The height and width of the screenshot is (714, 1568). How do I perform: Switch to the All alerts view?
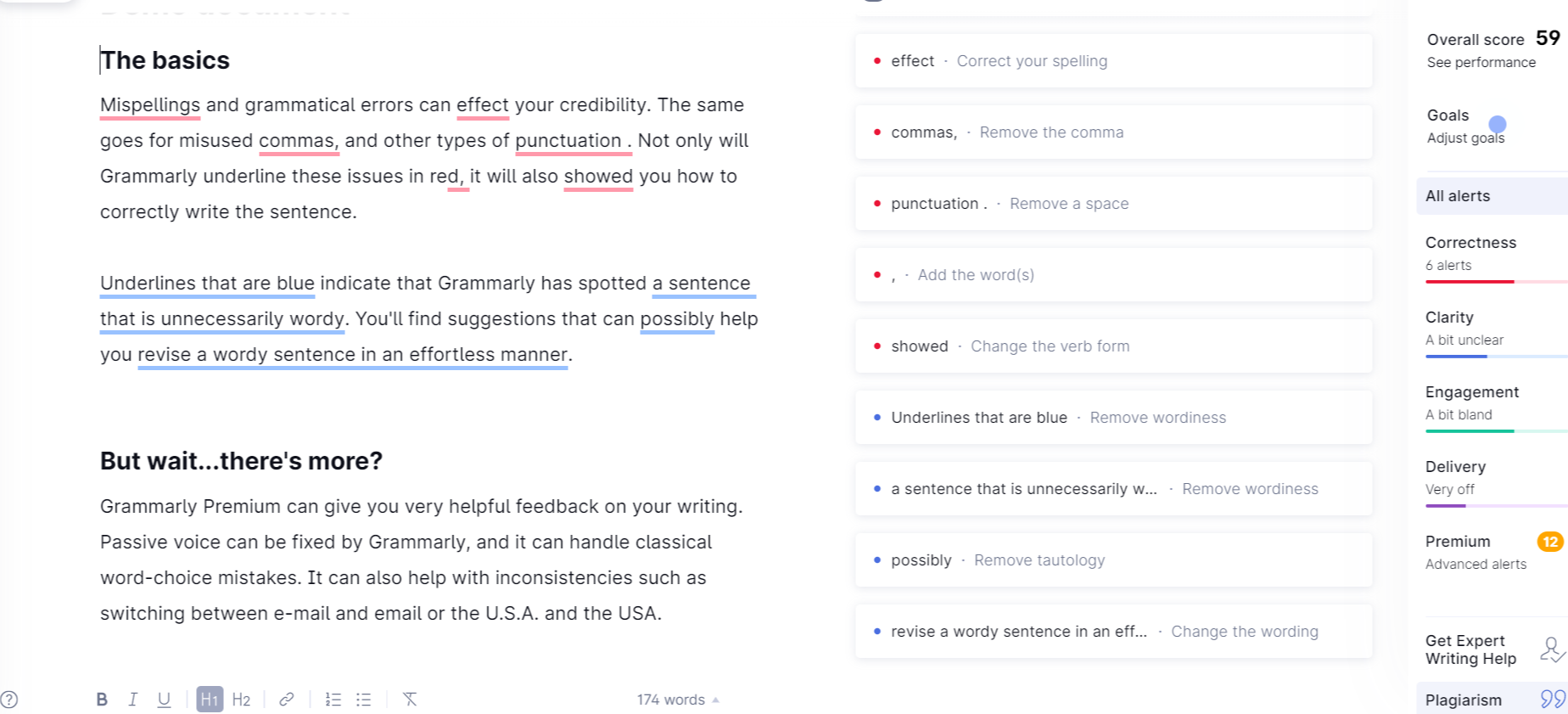point(1458,195)
